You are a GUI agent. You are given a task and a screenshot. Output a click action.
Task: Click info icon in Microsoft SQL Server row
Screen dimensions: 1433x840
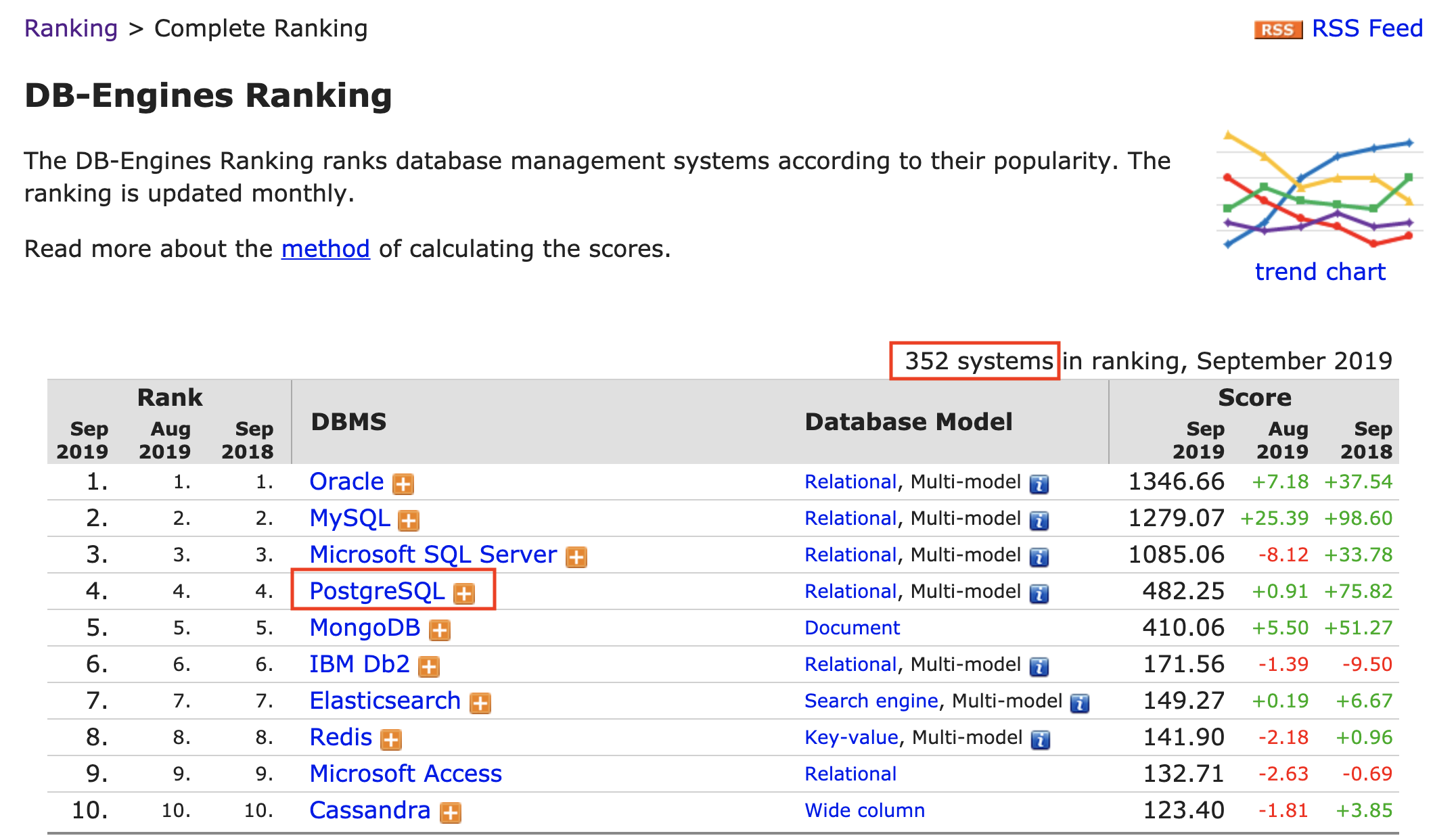point(1039,557)
